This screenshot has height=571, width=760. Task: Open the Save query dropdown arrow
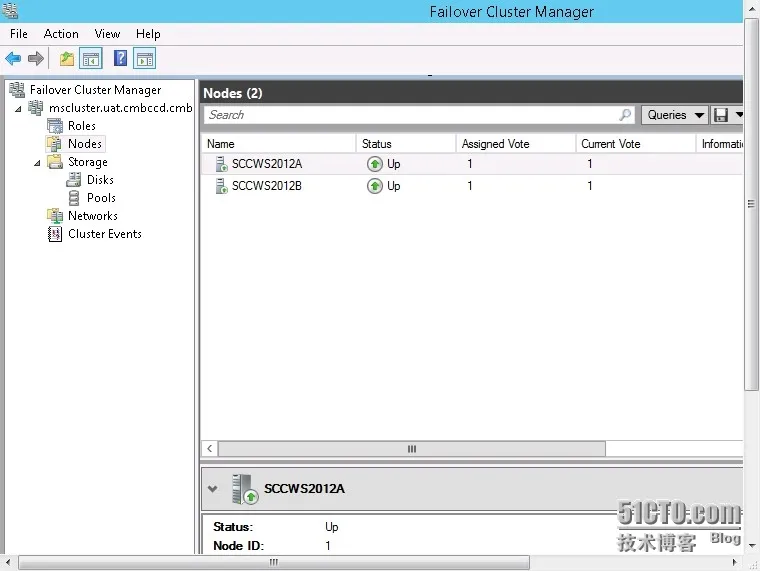739,115
